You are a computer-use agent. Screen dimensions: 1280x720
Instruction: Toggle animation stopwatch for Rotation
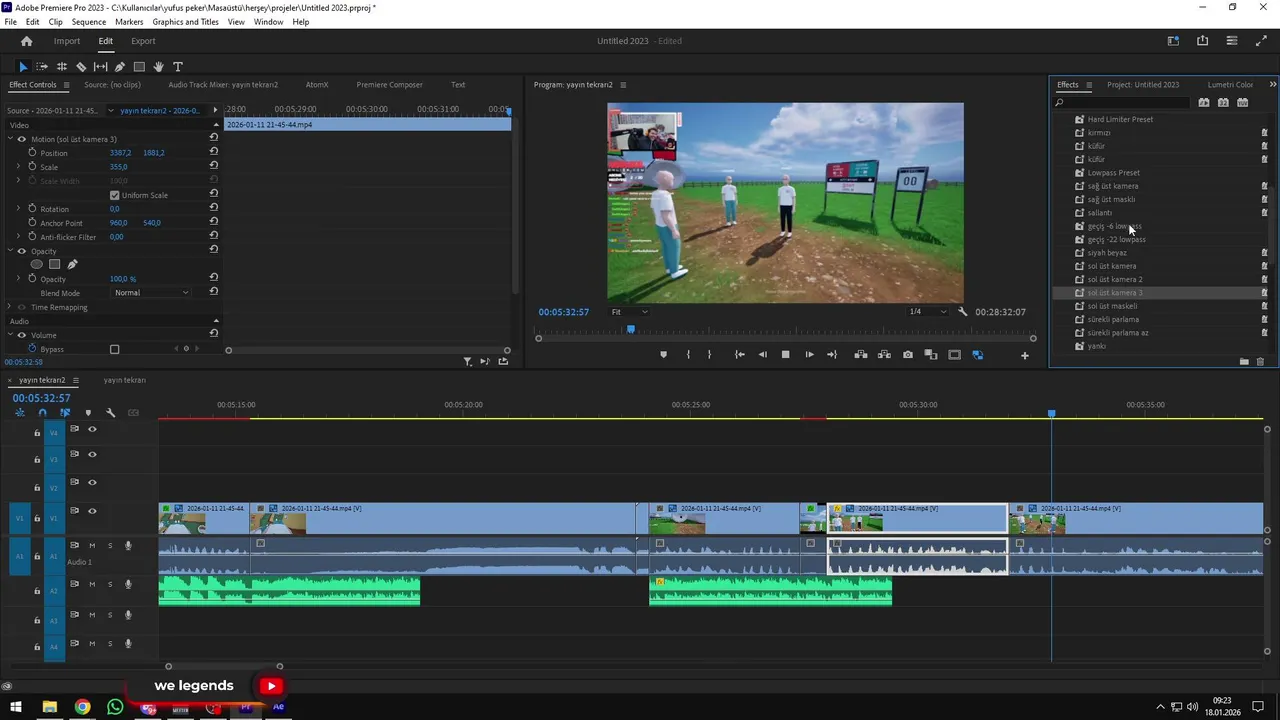32,208
